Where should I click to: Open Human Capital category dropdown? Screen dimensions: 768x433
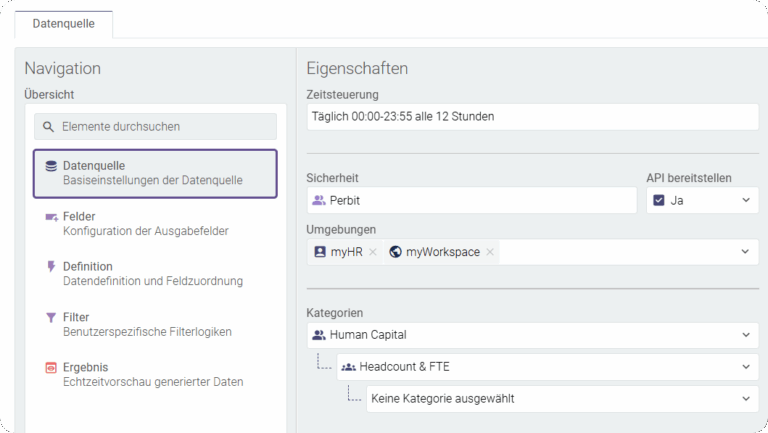[x=532, y=335]
